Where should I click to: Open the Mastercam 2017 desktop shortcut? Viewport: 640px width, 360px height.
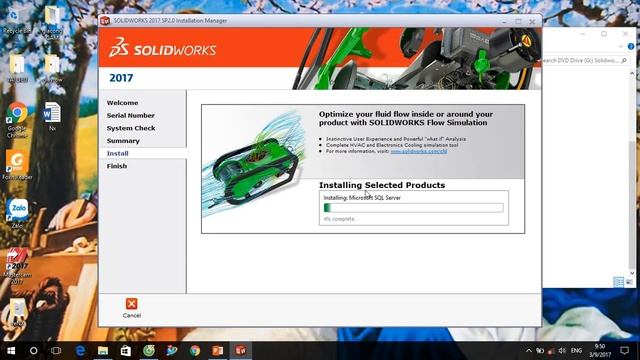click(17, 266)
